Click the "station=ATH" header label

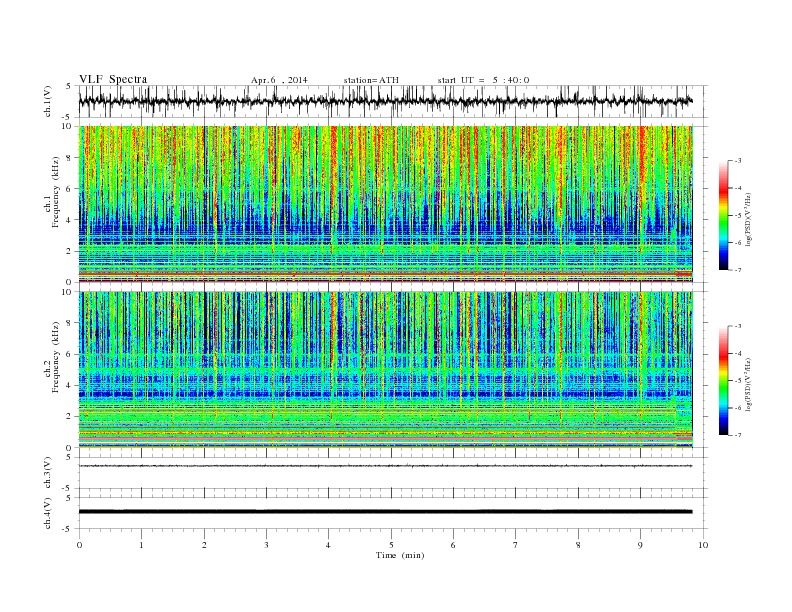coord(371,80)
